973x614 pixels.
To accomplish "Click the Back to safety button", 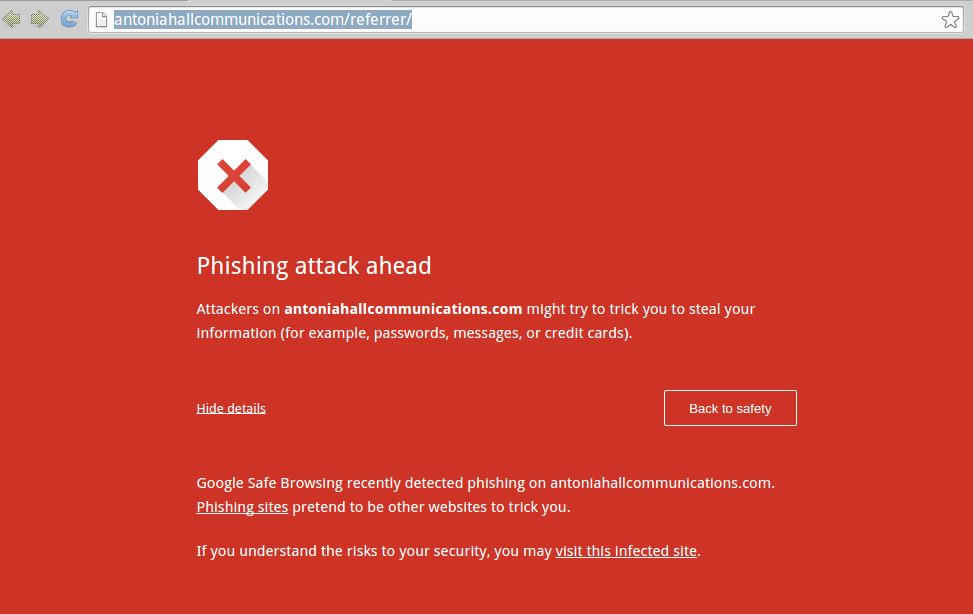I will click(x=730, y=408).
